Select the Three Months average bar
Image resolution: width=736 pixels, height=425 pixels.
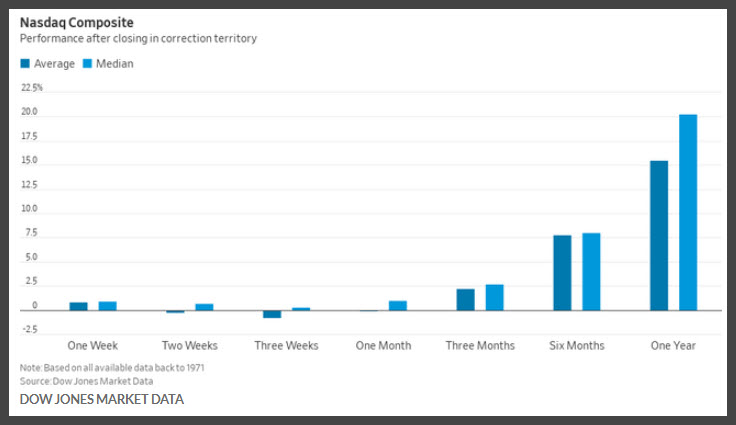click(466, 300)
